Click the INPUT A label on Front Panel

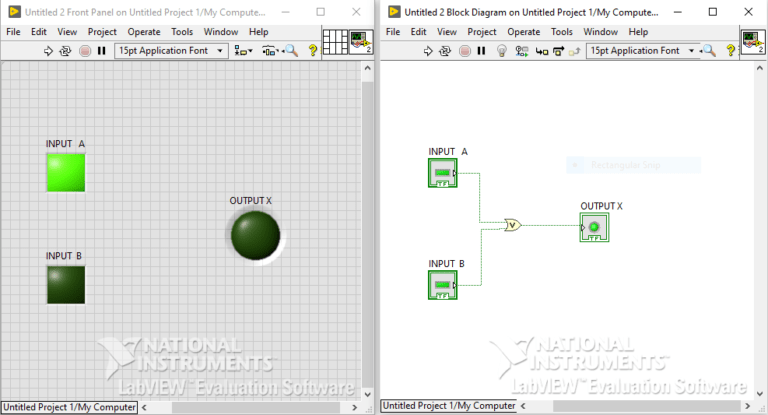coord(65,144)
